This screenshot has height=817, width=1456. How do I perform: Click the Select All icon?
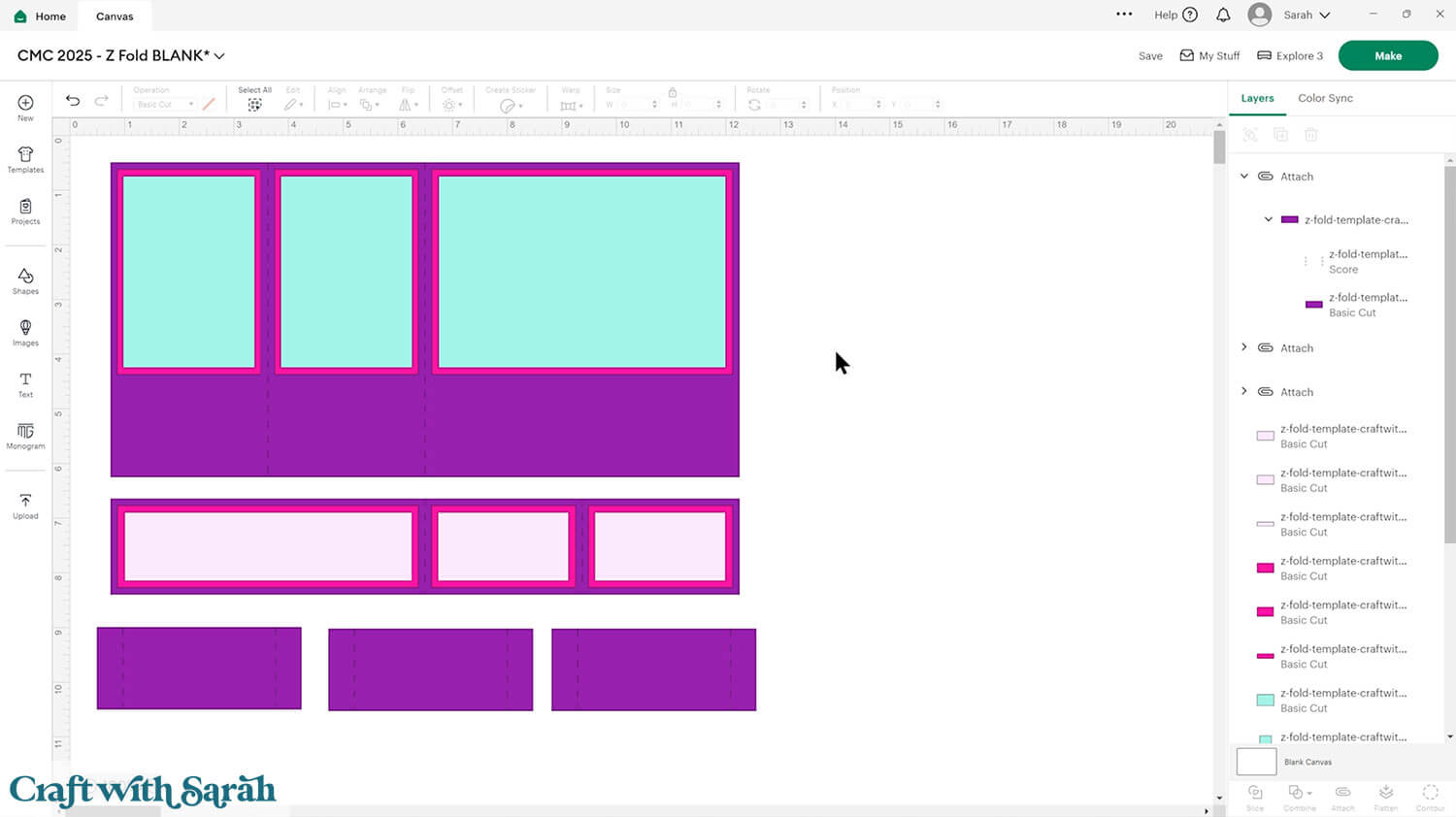pyautogui.click(x=254, y=105)
